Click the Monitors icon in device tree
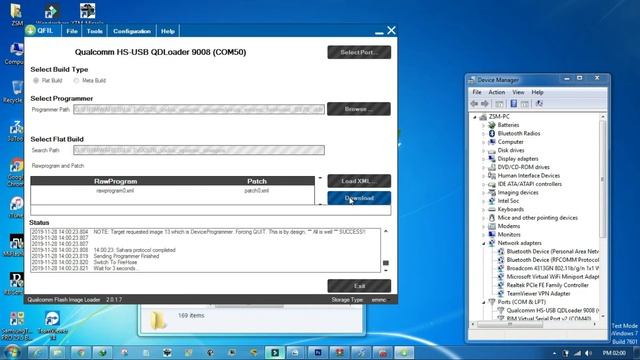This screenshot has height=360, width=640. (x=492, y=234)
